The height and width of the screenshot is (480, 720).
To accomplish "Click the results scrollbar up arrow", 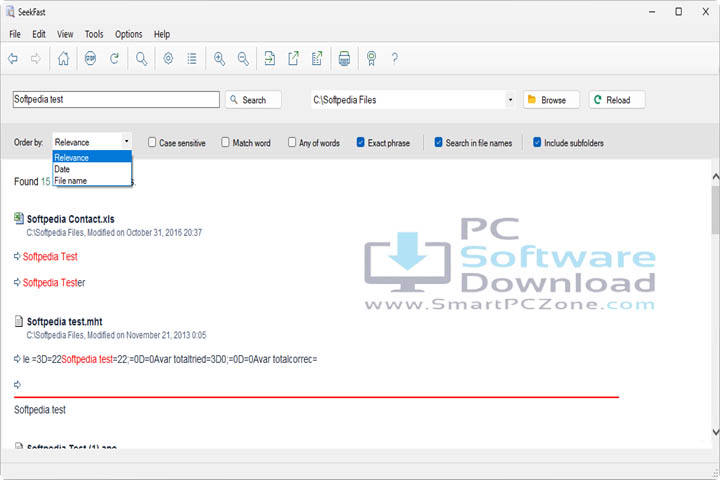I will [x=715, y=176].
